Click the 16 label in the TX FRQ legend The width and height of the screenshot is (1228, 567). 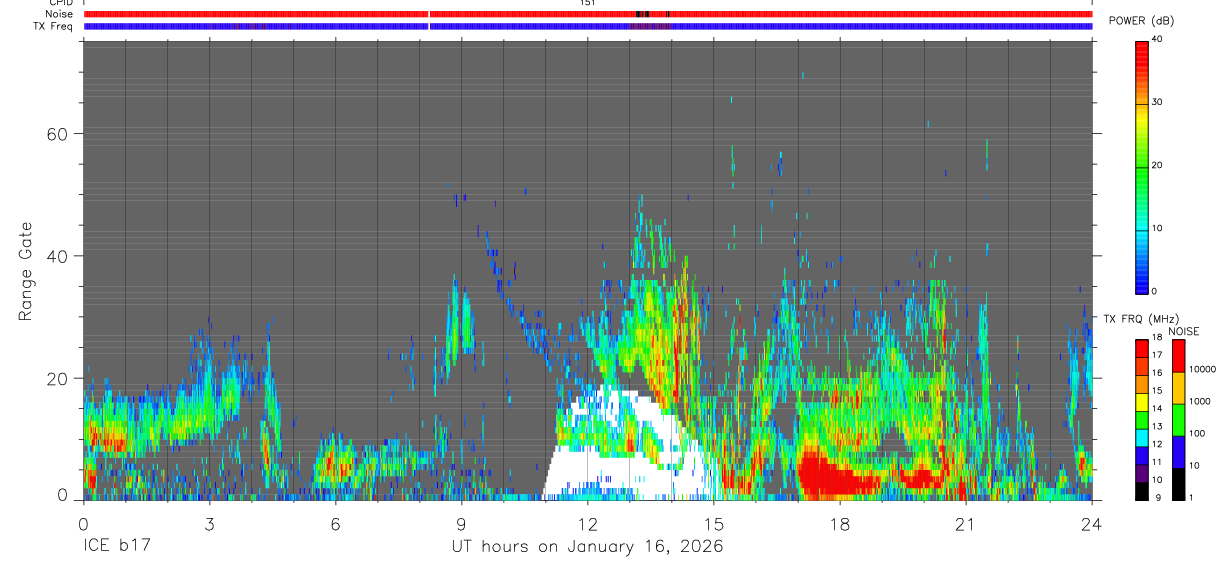1157,374
